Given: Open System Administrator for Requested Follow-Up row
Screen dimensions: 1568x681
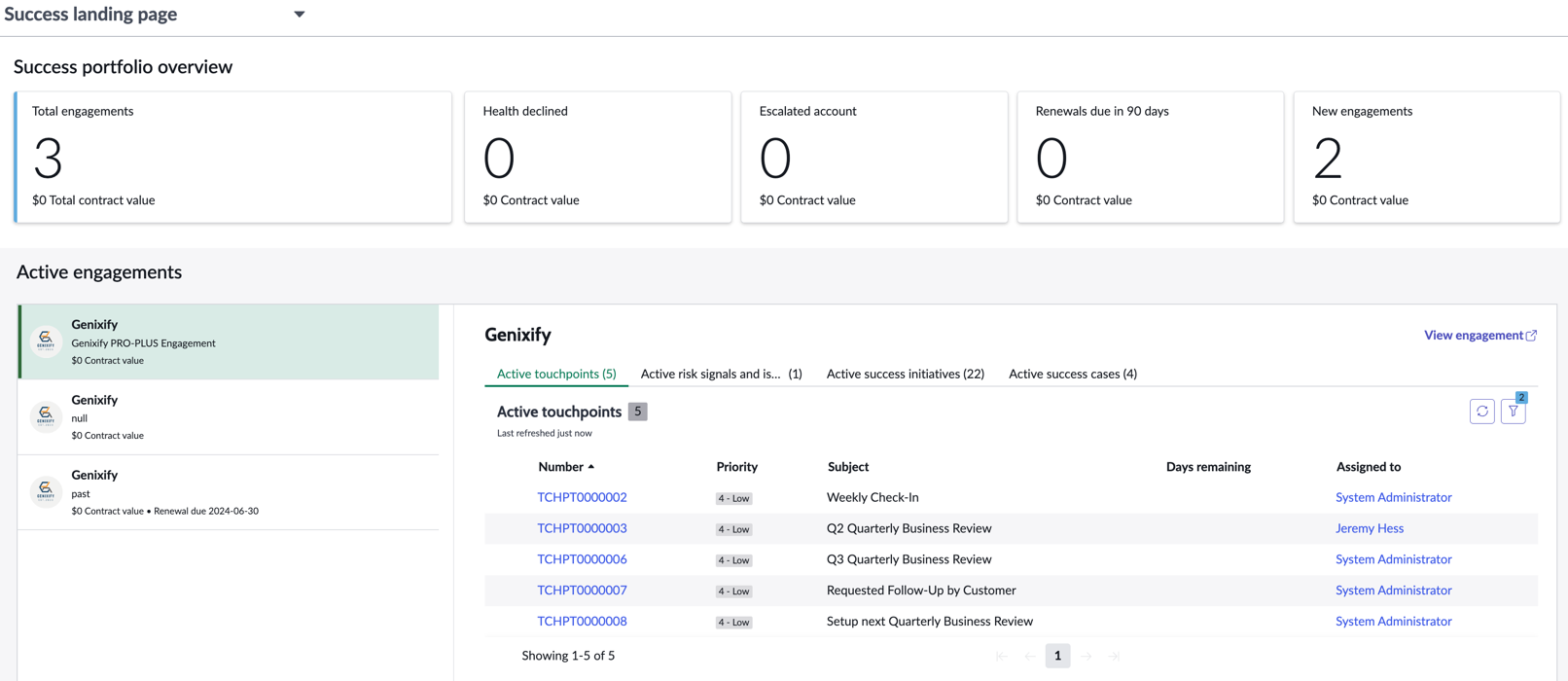Looking at the screenshot, I should [x=1393, y=591].
